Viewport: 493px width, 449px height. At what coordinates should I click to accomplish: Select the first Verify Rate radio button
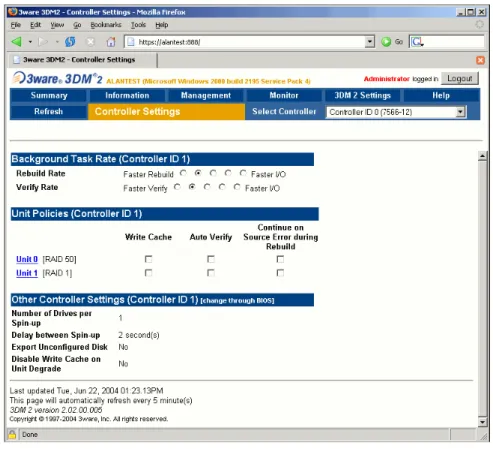177,187
